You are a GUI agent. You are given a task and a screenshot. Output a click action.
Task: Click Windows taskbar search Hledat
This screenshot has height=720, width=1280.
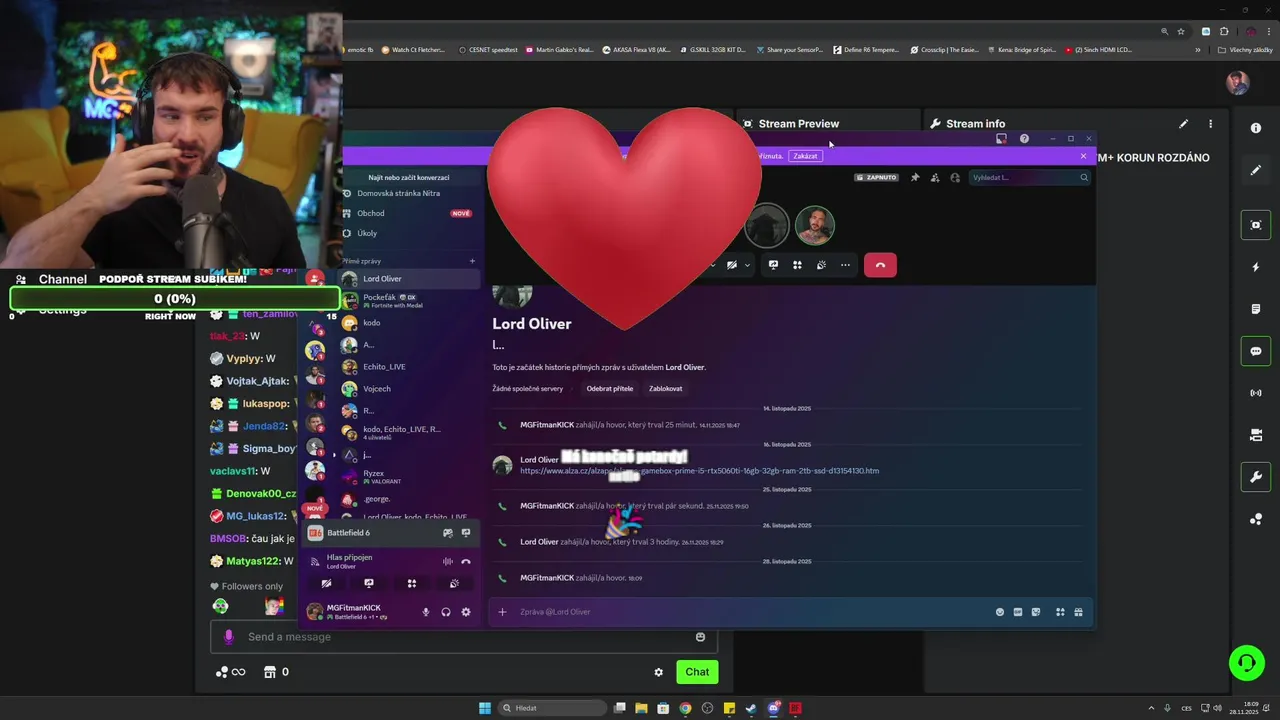pos(552,708)
